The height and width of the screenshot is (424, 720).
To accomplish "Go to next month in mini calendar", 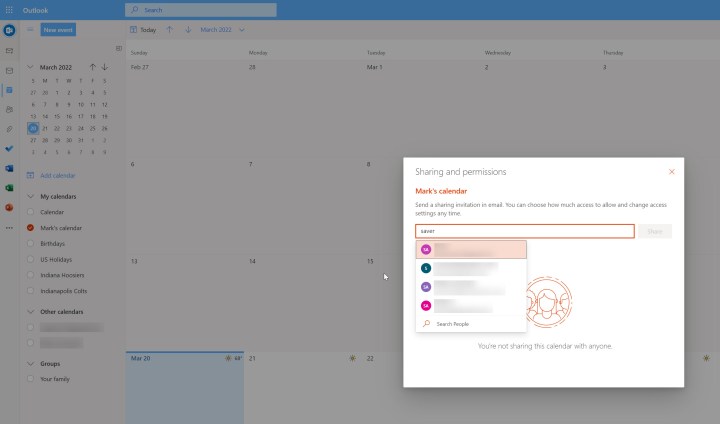I will [x=105, y=67].
